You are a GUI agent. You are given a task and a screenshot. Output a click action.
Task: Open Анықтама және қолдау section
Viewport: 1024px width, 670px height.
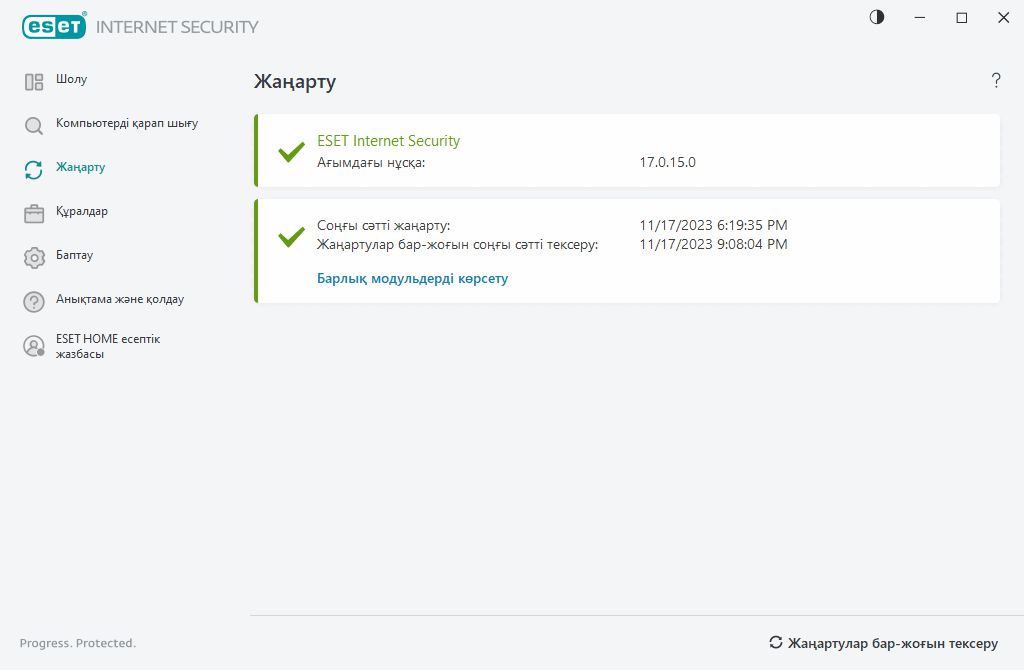[120, 299]
